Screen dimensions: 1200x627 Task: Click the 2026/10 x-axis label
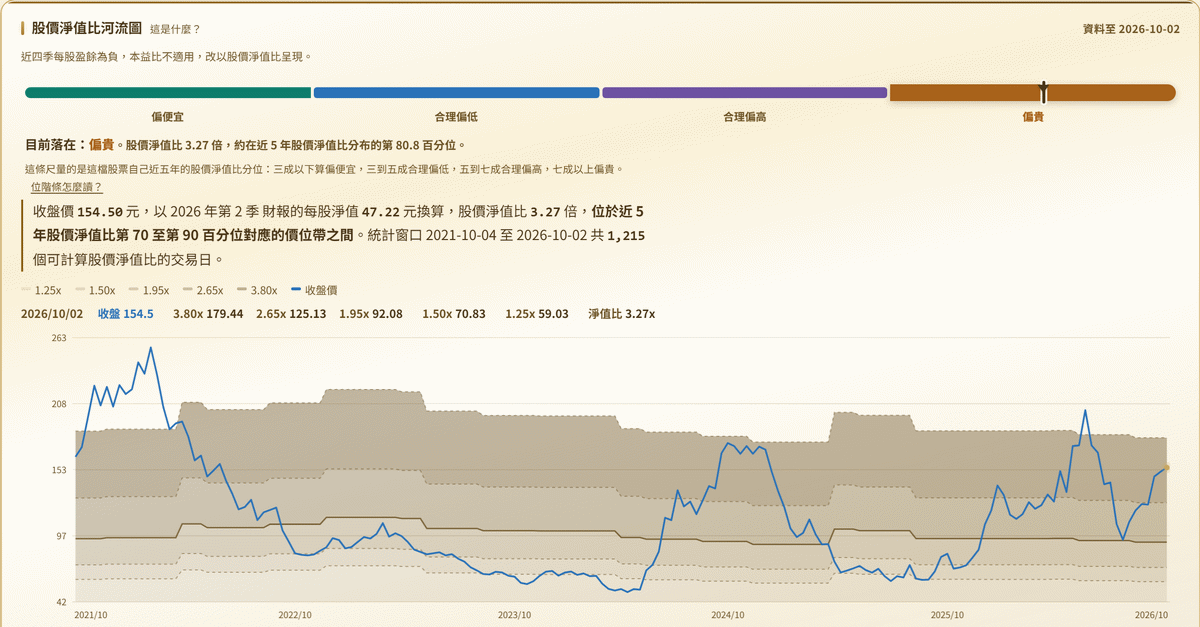point(1151,615)
